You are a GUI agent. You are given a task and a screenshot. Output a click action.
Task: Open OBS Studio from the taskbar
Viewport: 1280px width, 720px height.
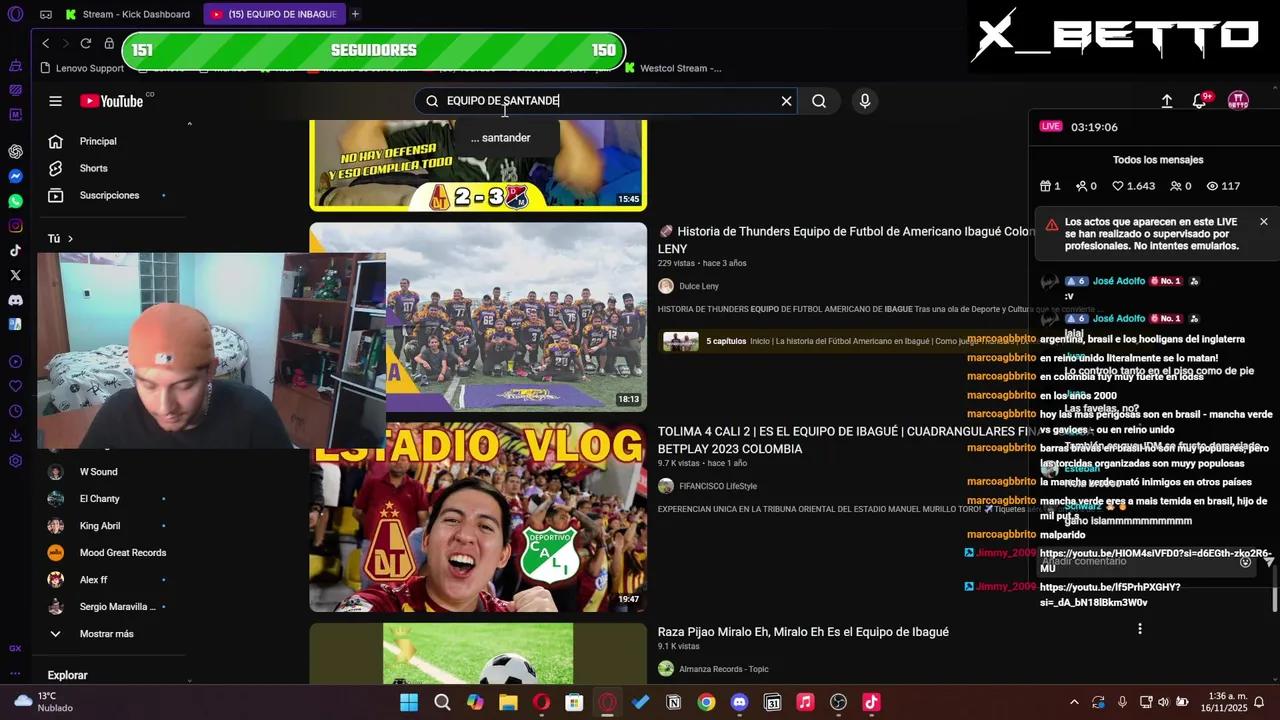pyautogui.click(x=838, y=702)
